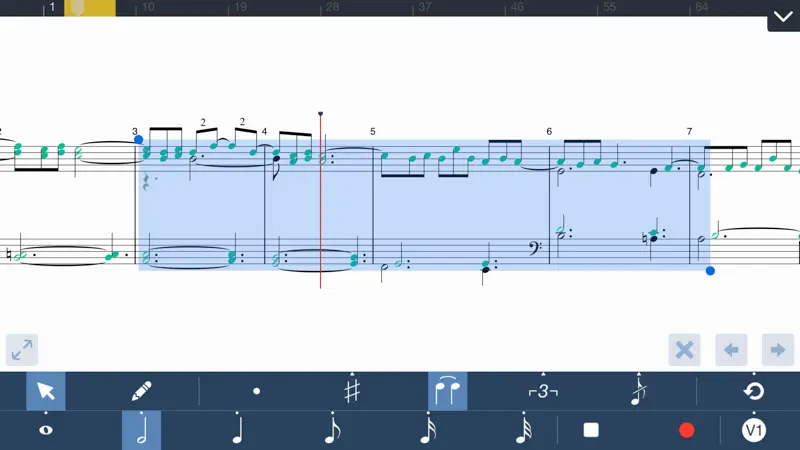Cancel the selection with the X button
The image size is (800, 450).
[x=684, y=350]
